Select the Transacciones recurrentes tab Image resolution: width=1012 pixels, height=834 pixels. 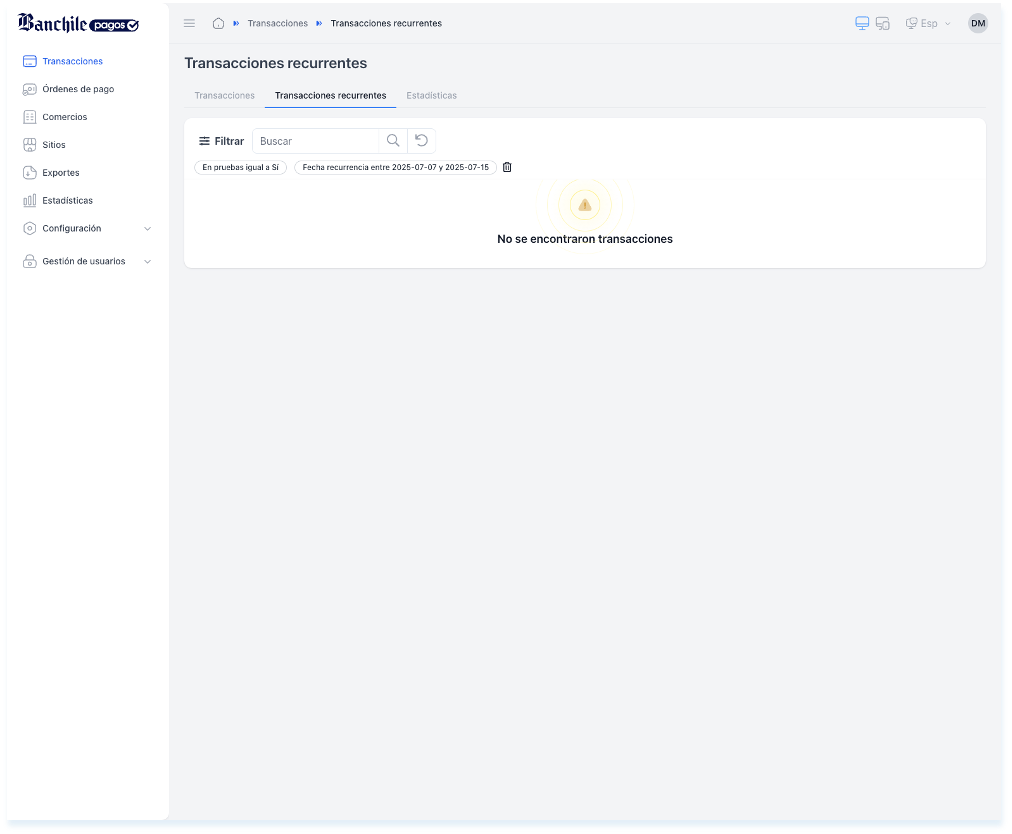coord(330,96)
